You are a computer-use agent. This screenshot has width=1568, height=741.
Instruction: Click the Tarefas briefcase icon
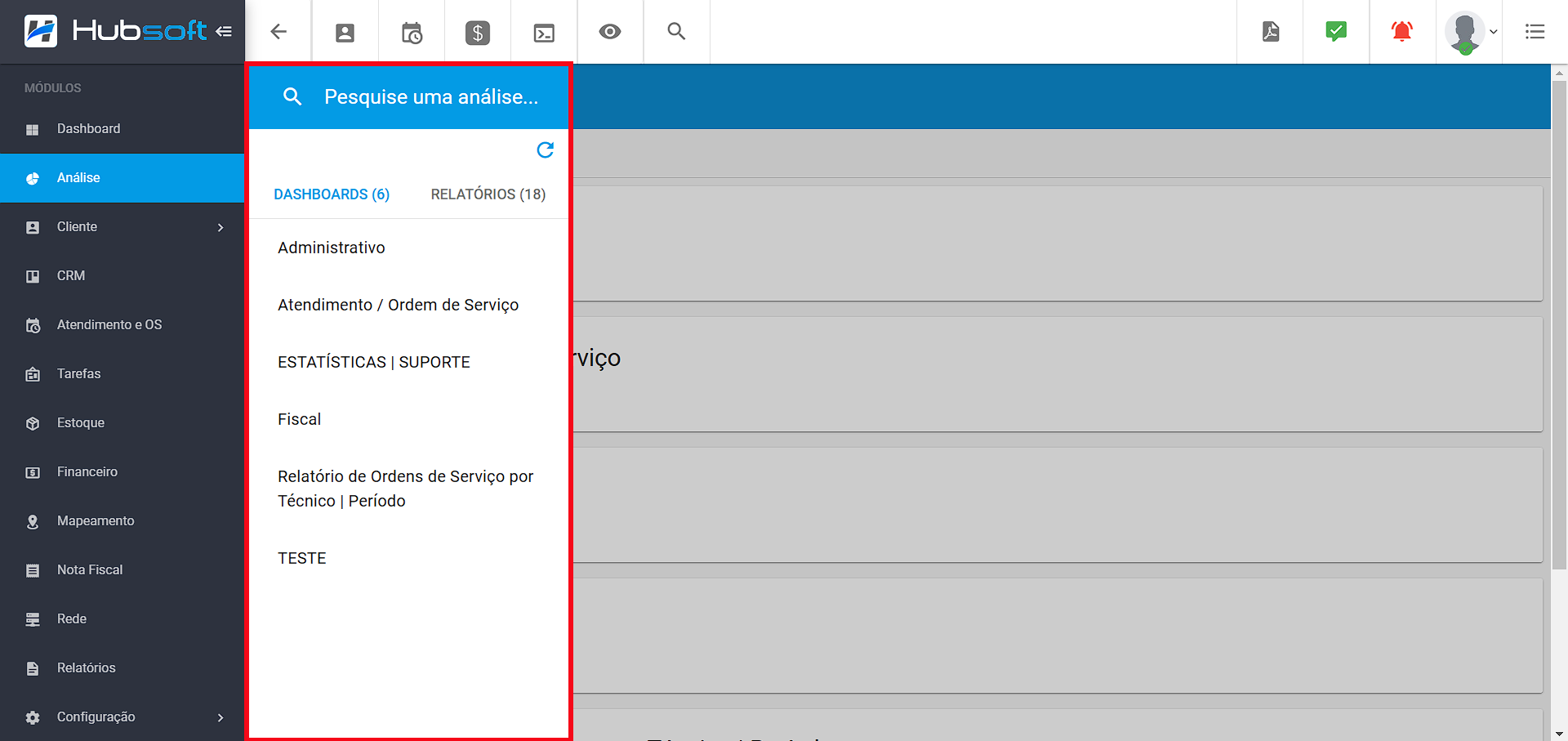[x=33, y=375]
